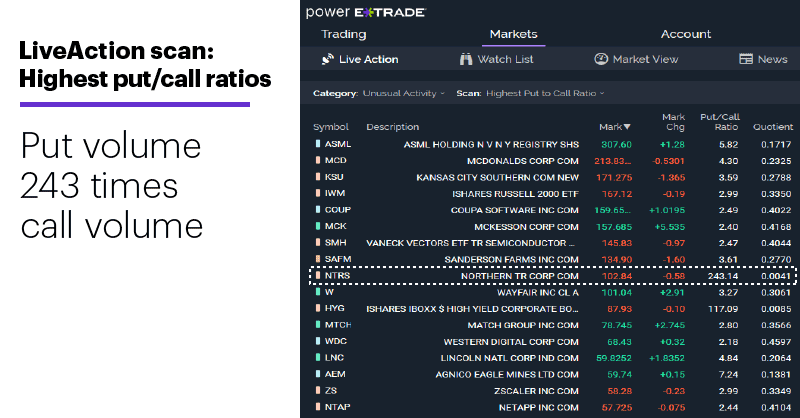
Task: Click the 0.0041 quotient value
Action: pyautogui.click(x=776, y=276)
